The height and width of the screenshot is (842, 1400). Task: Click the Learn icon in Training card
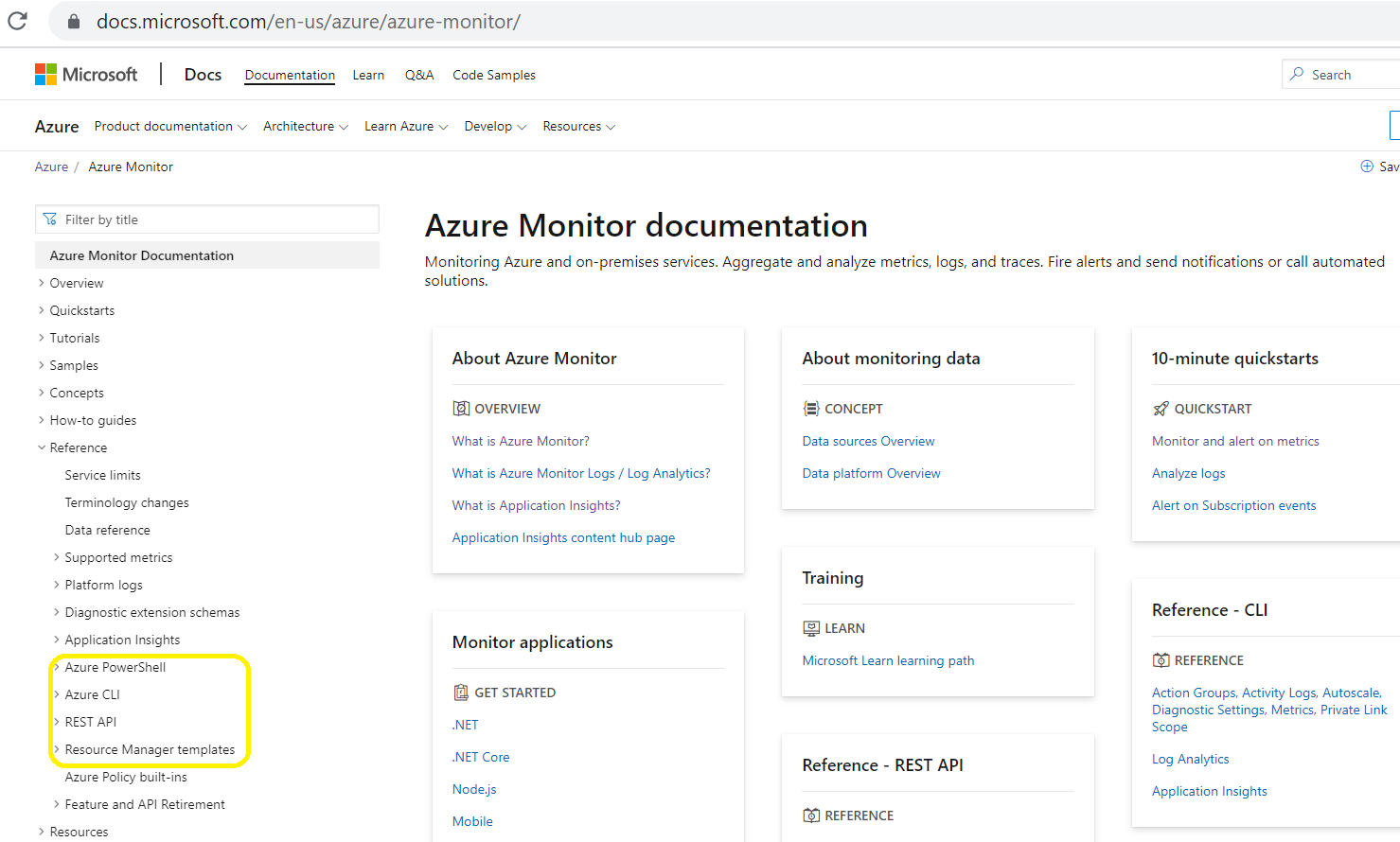[810, 627]
